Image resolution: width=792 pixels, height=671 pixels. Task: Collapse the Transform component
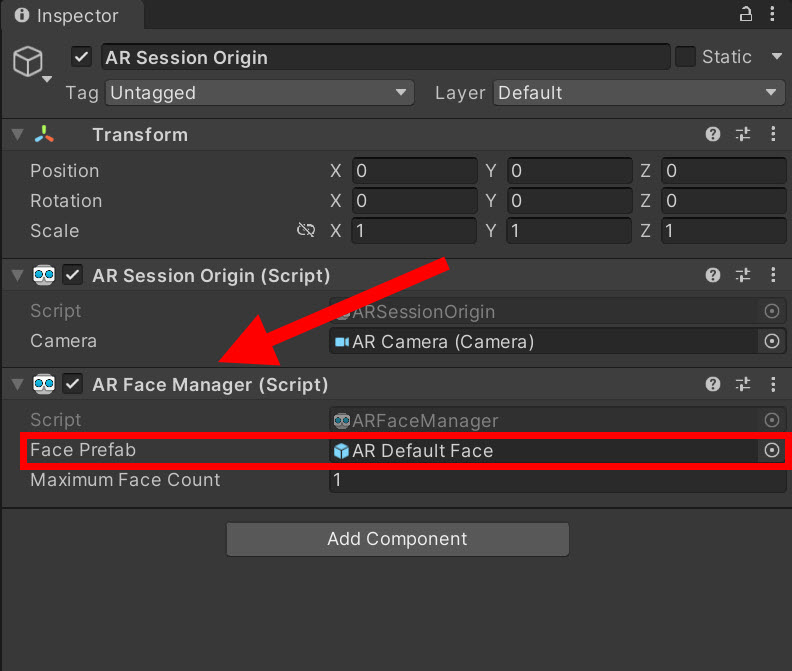coord(18,134)
